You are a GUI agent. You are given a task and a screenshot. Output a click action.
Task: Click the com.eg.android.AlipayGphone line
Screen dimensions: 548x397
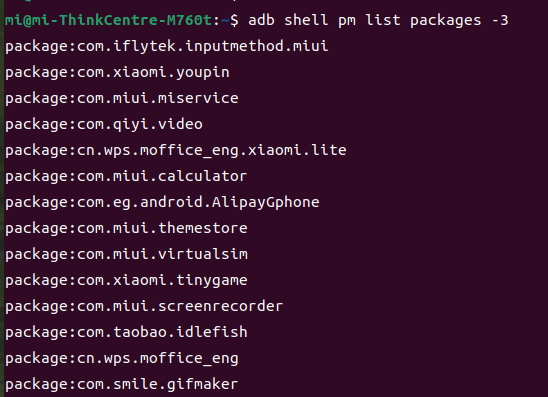click(162, 203)
